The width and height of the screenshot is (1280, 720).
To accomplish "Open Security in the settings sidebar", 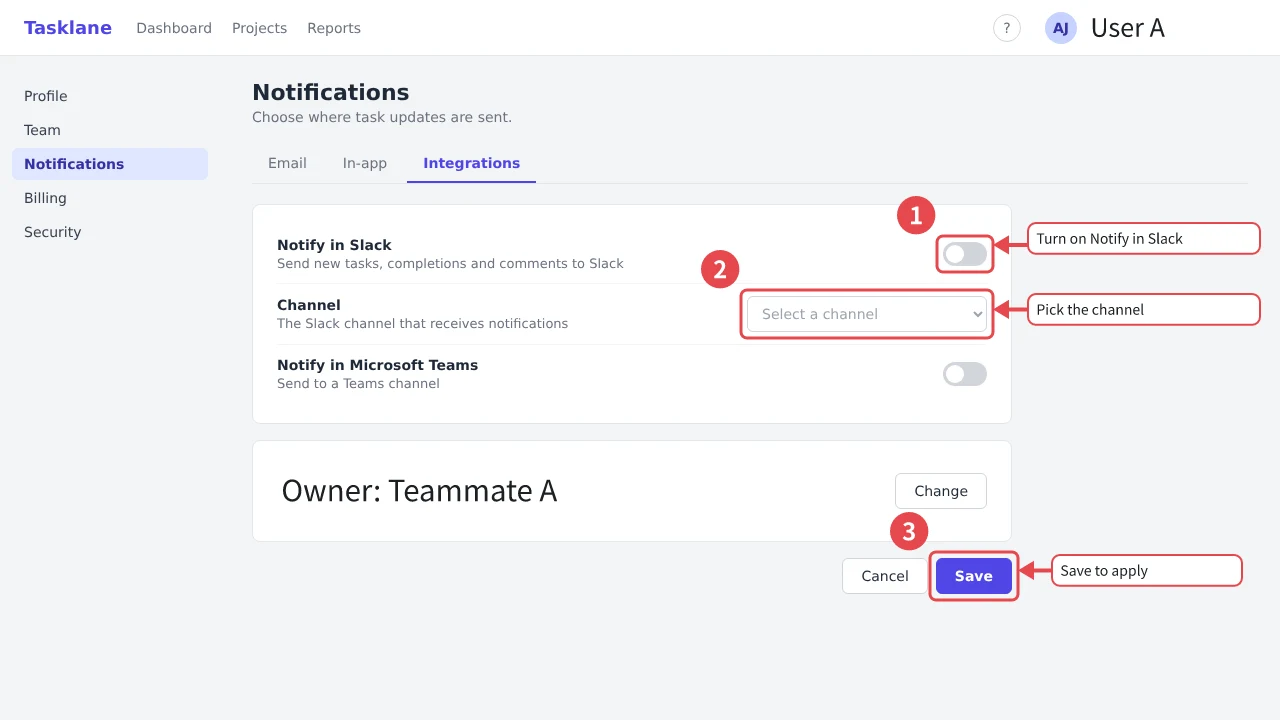I will point(110,232).
